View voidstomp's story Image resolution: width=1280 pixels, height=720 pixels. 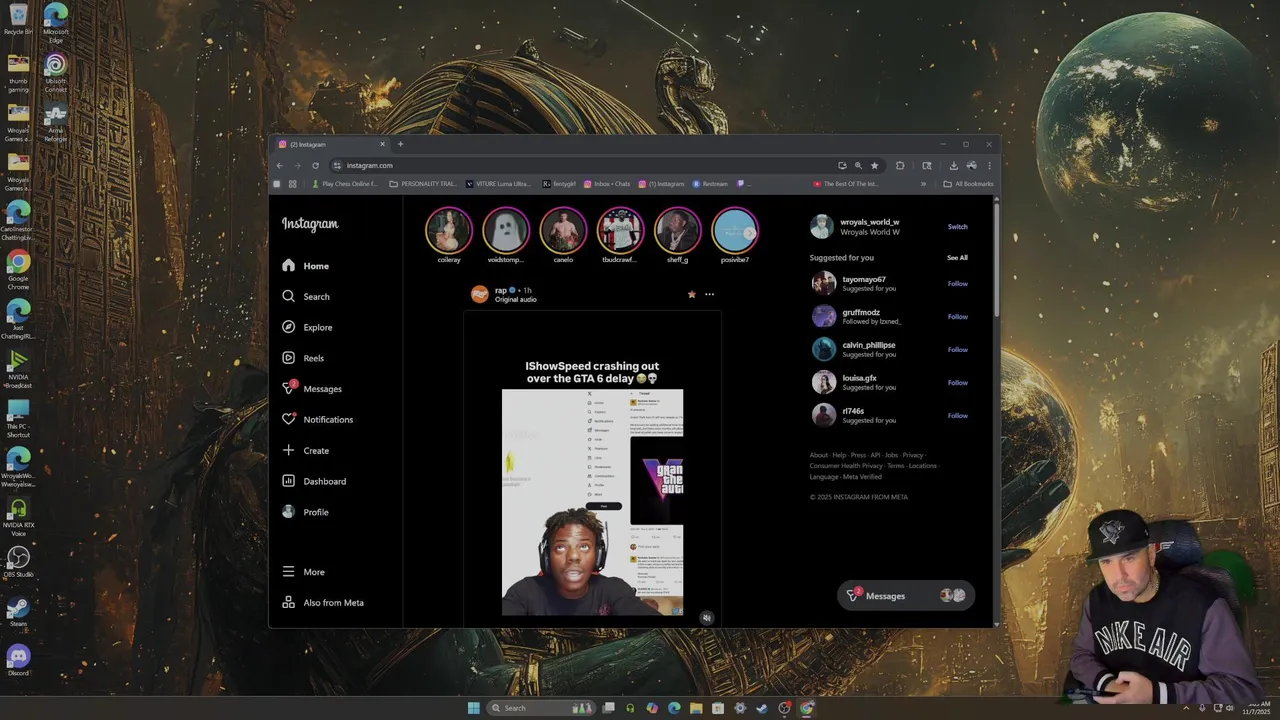tap(506, 231)
